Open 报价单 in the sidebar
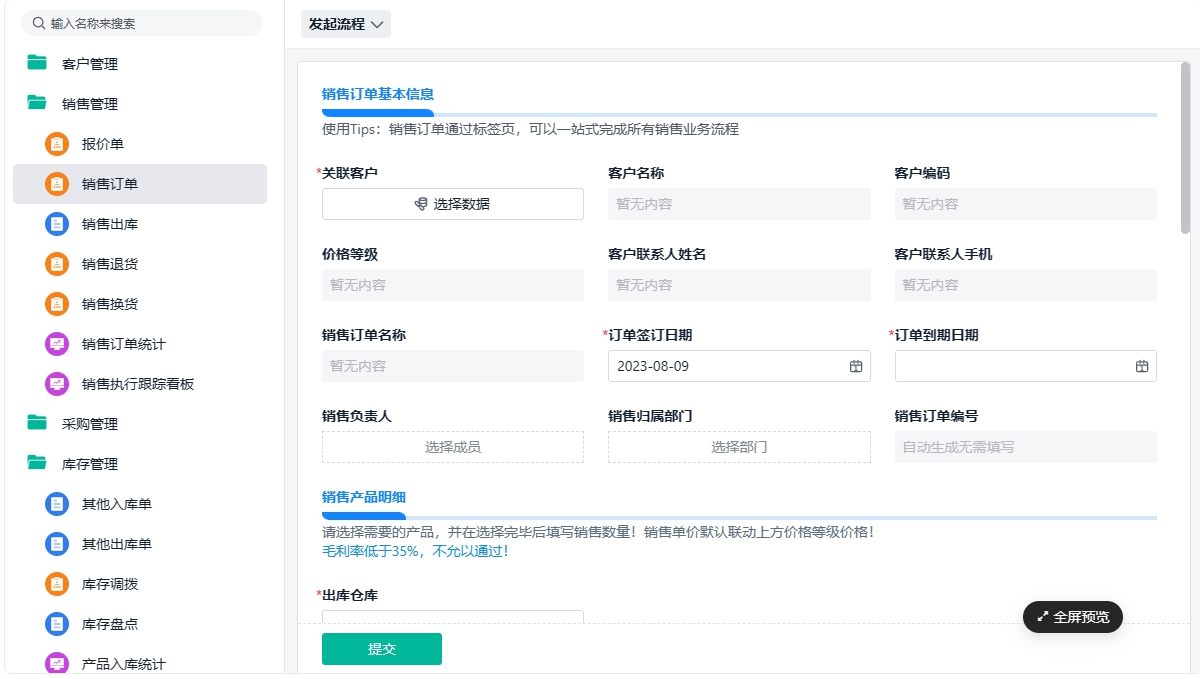Viewport: 1200px width, 679px height. coord(140,144)
